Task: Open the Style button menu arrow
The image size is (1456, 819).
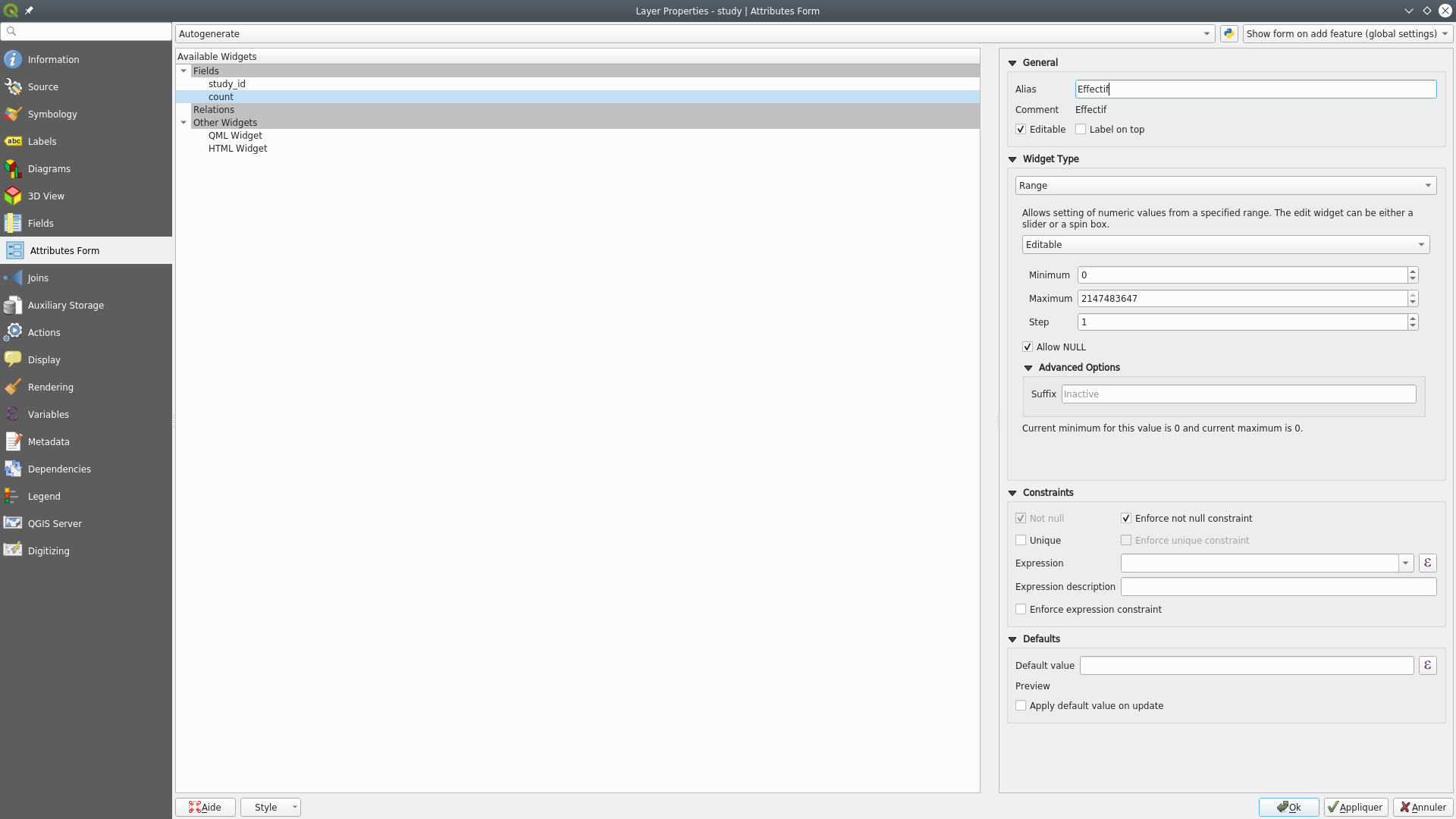Action: [294, 807]
